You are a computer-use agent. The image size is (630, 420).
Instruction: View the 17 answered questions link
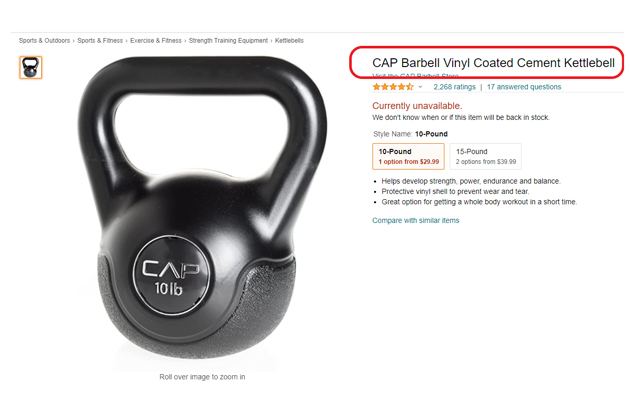tap(524, 87)
